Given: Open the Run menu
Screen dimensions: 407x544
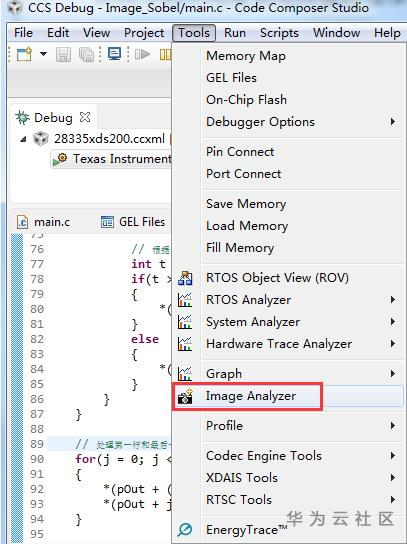Looking at the screenshot, I should point(235,33).
